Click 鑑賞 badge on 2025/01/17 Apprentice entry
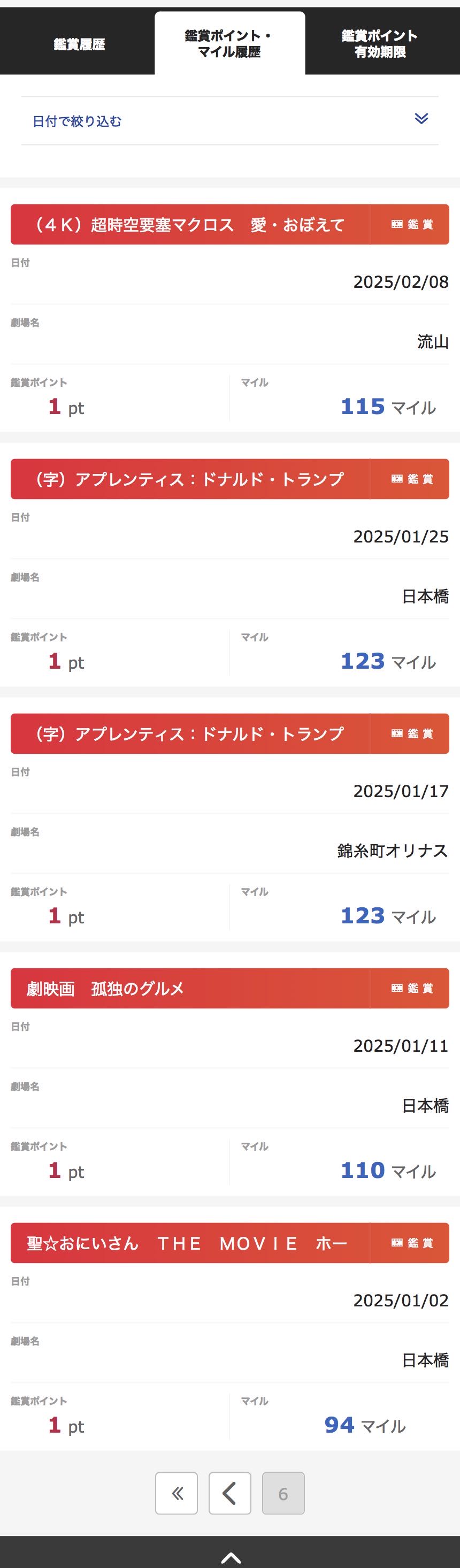460x1568 pixels. [x=411, y=733]
